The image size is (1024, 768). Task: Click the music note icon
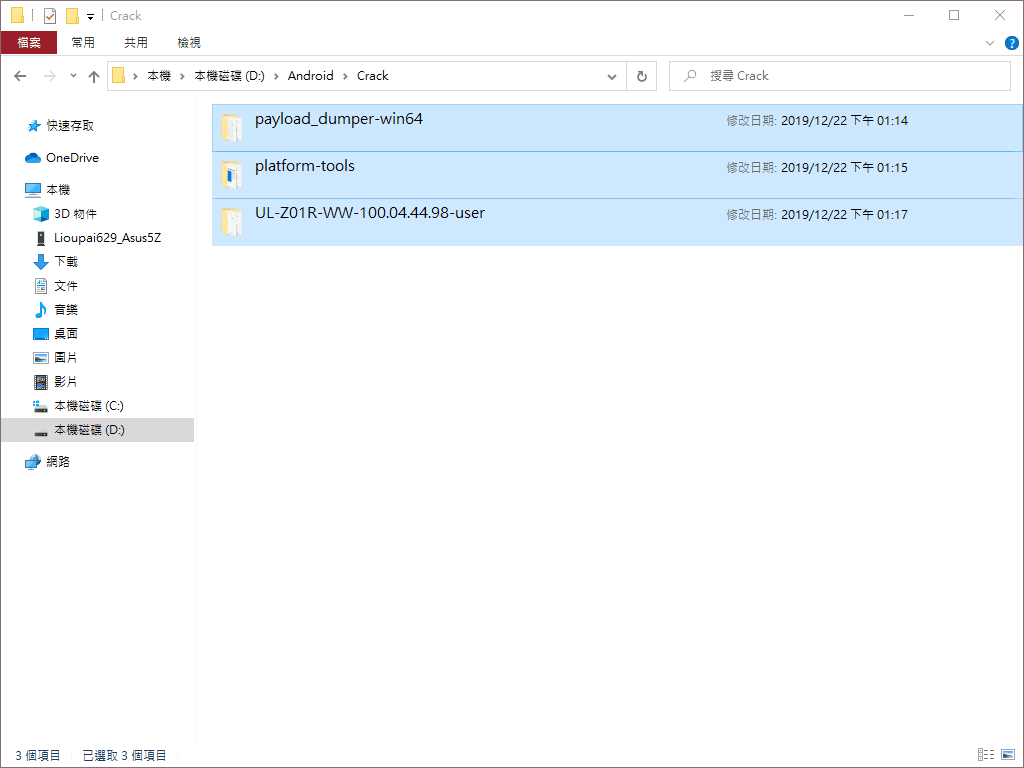pyautogui.click(x=40, y=310)
